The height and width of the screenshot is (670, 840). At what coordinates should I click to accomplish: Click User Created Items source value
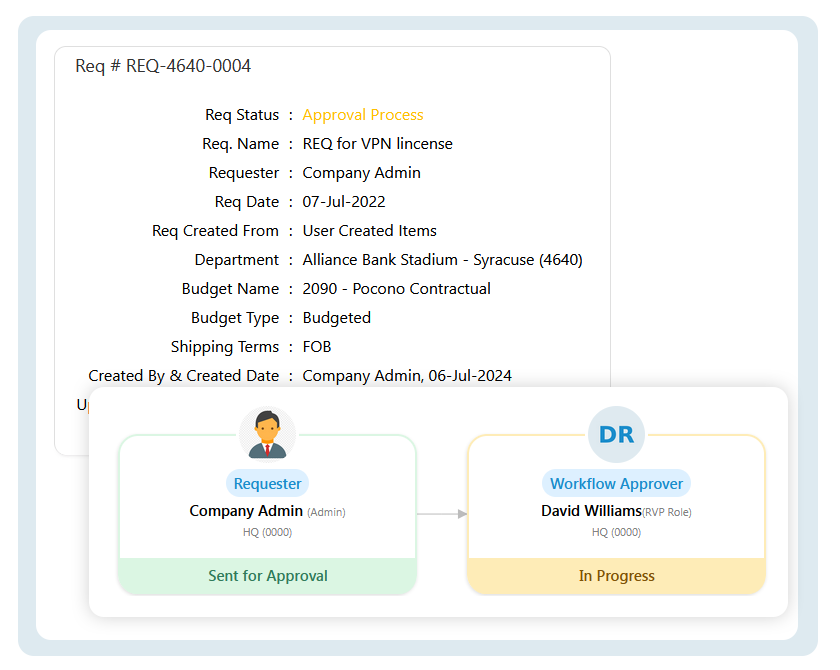coord(369,230)
